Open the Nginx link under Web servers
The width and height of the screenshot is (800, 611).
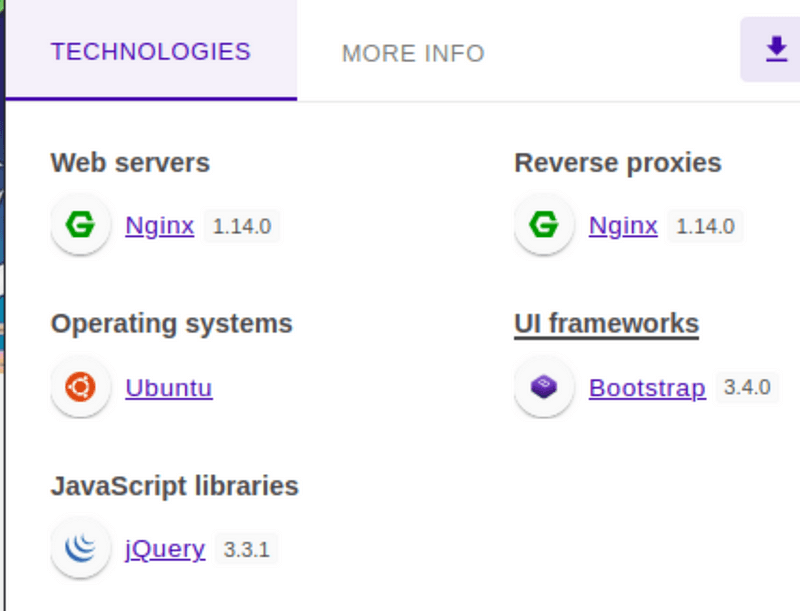tap(160, 226)
